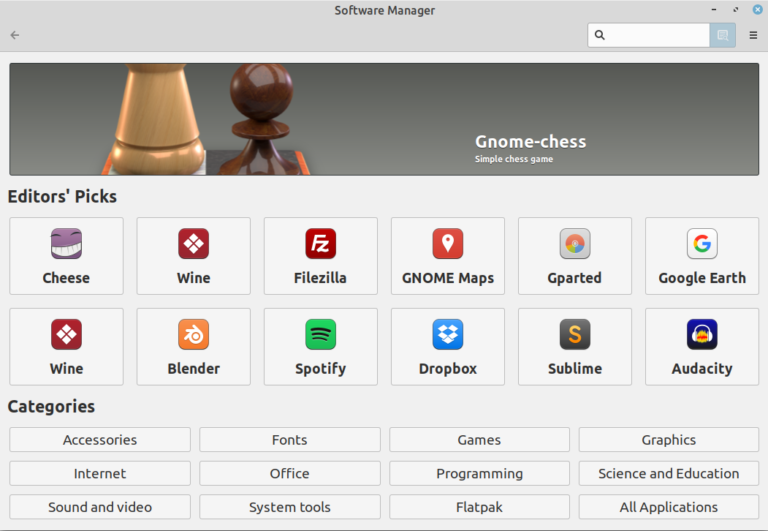Viewport: 768px width, 531px height.
Task: Click inside the search input field
Action: click(x=655, y=35)
